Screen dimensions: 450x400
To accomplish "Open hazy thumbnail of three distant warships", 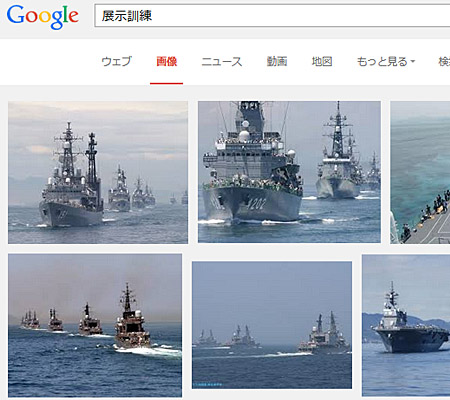I will [272, 325].
